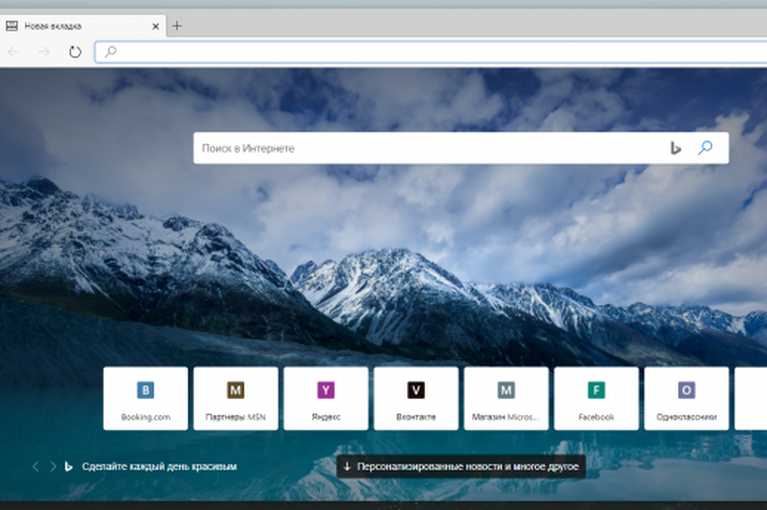Expand "Персонализированные новости и многое другое"
Image resolution: width=767 pixels, height=510 pixels.
461,466
